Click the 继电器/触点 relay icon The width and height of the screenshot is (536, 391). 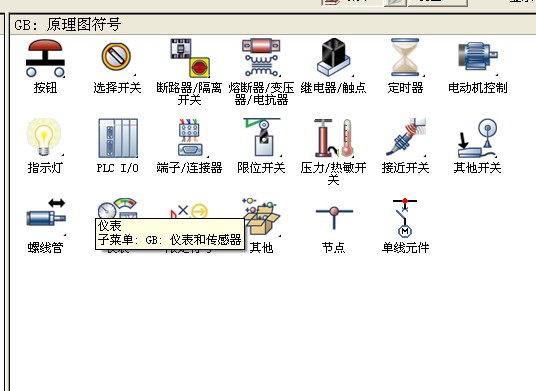tap(333, 57)
